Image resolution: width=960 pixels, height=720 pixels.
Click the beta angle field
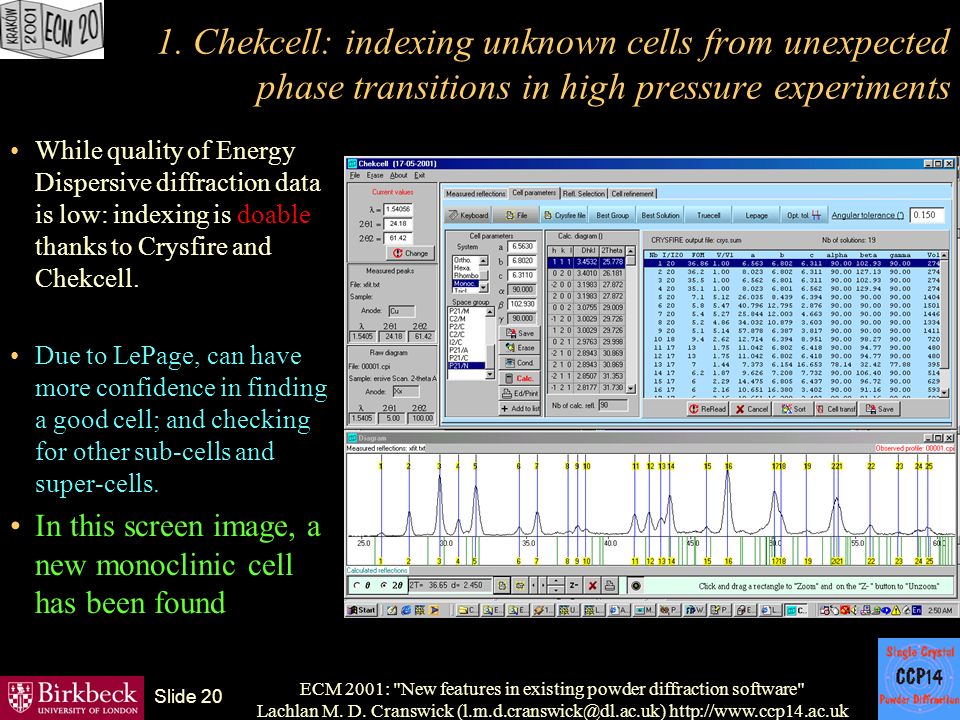[x=522, y=304]
